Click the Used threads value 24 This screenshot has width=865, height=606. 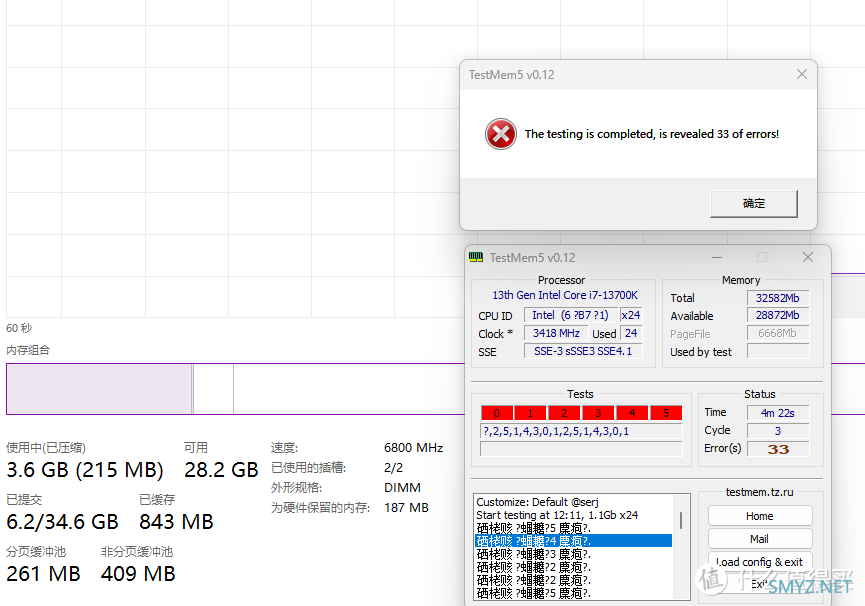(631, 333)
